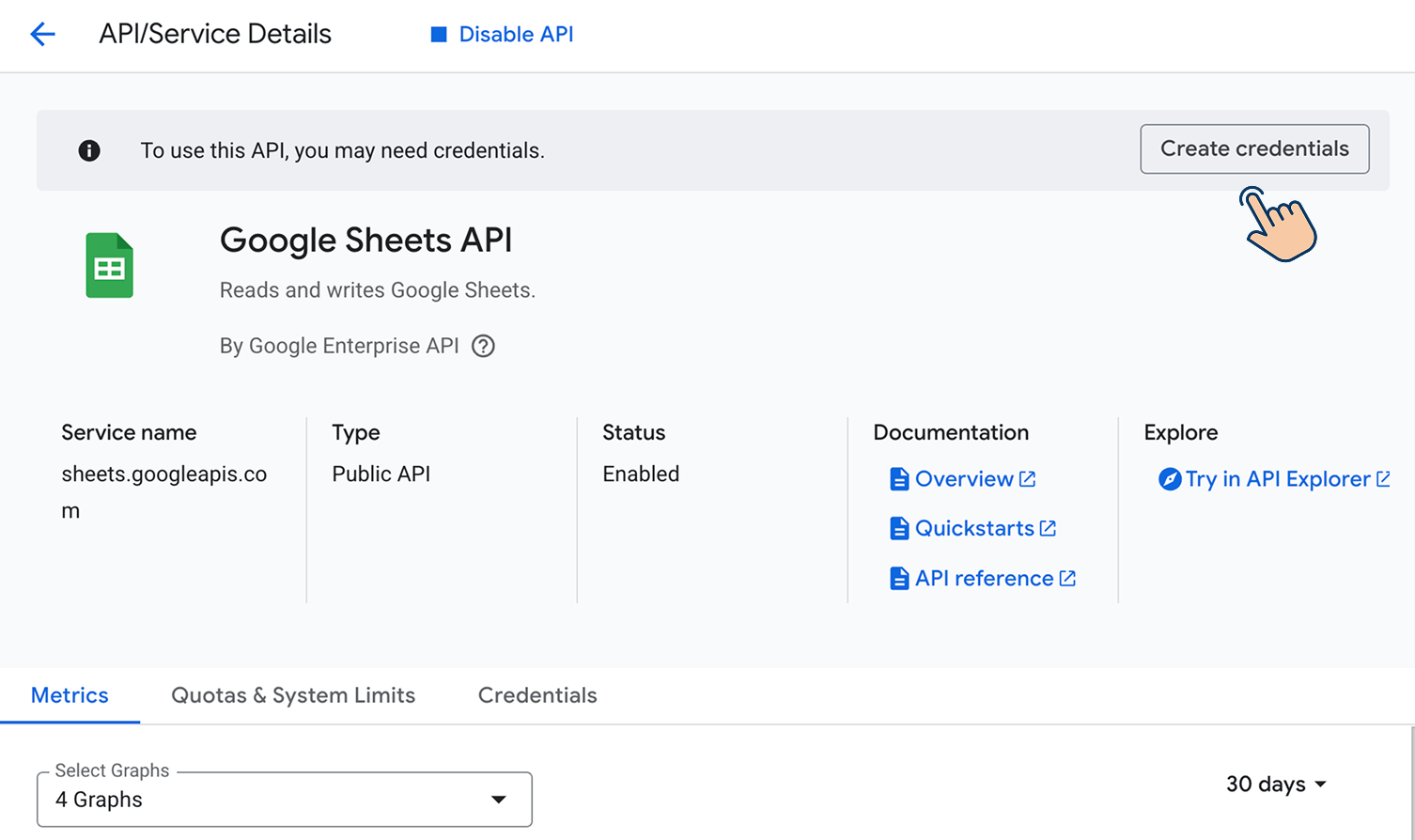Image resolution: width=1415 pixels, height=840 pixels.
Task: Open the 30 days time range dropdown
Action: click(x=1276, y=784)
